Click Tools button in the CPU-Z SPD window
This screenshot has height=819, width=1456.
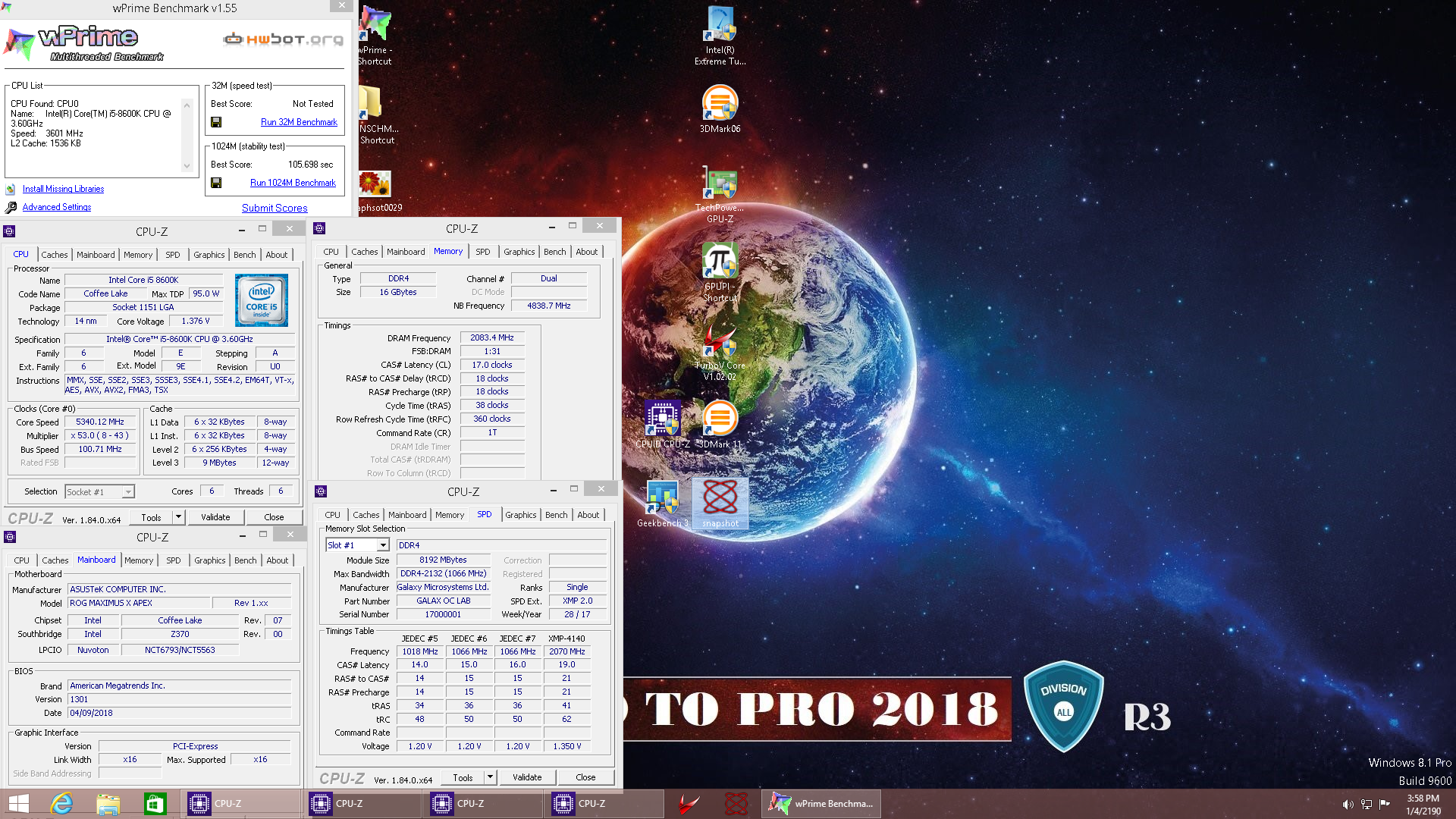[463, 777]
